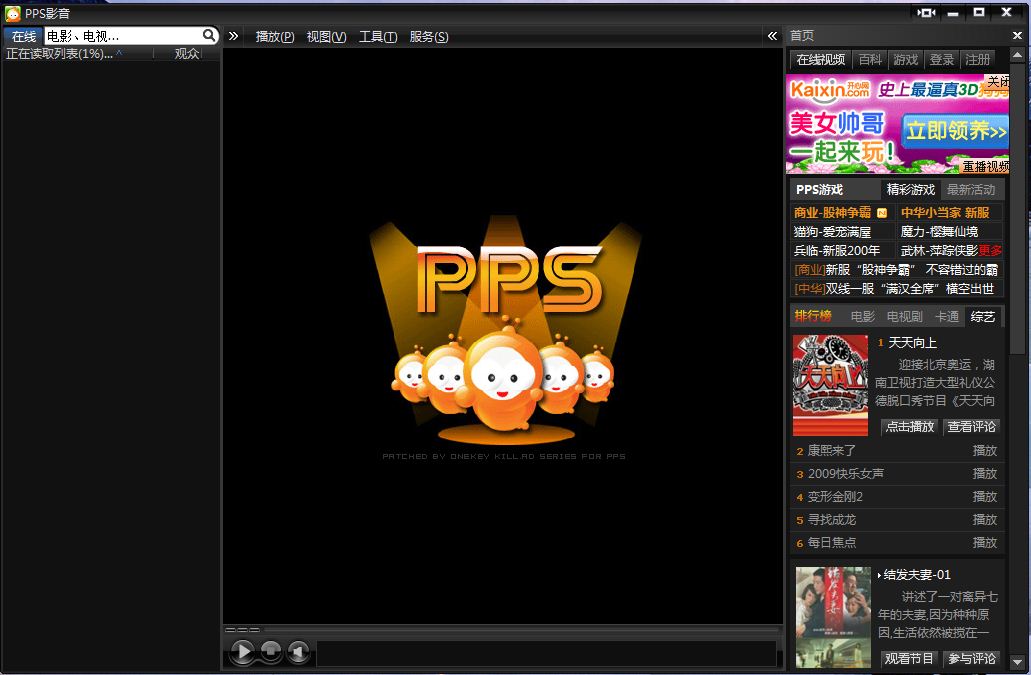Click 参与评论 button
Viewport: 1031px width, 675px height.
[971, 659]
